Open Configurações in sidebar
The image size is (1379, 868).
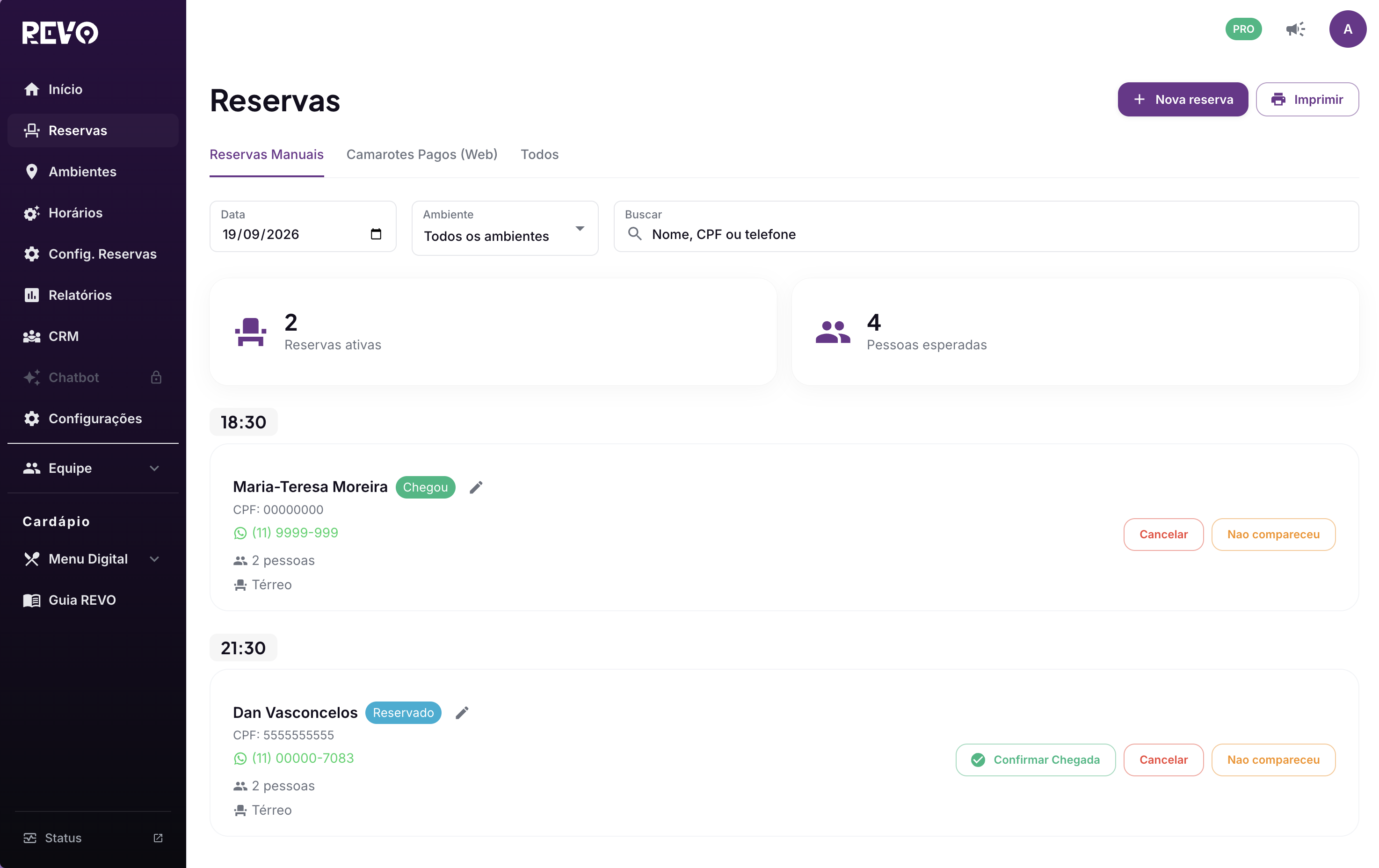(93, 419)
